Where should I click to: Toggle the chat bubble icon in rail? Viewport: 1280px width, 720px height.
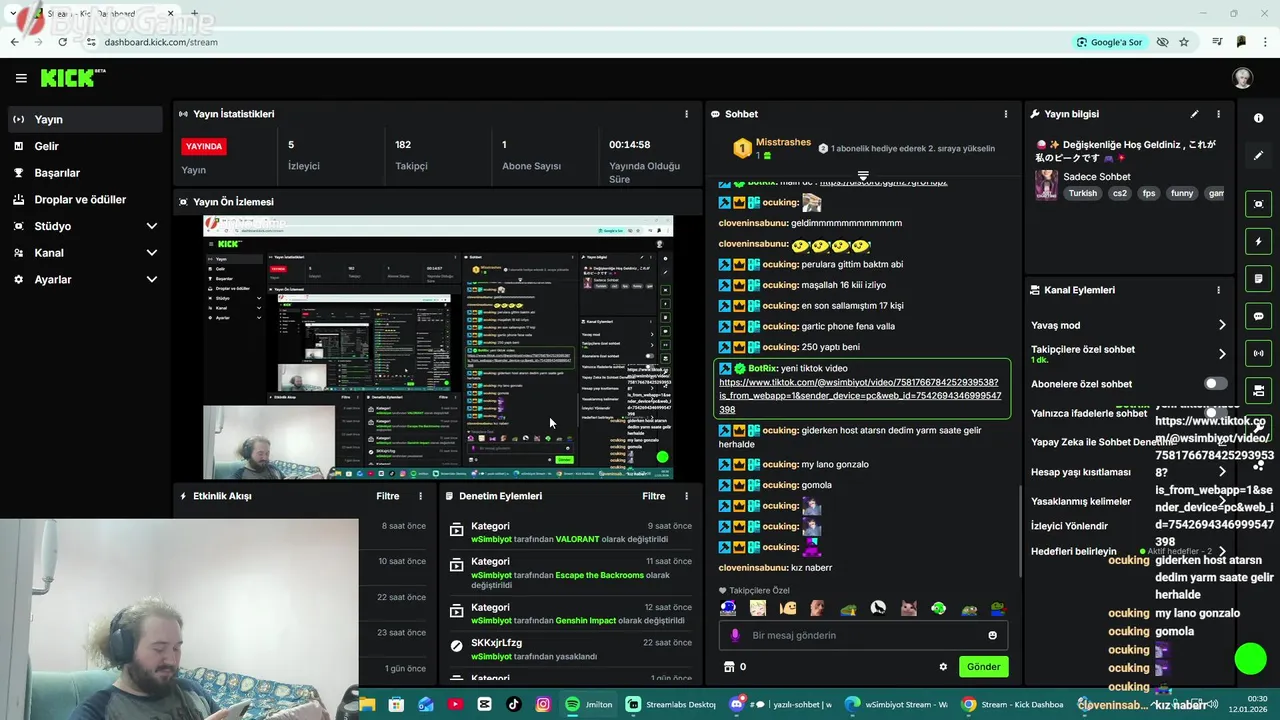pos(1258,316)
